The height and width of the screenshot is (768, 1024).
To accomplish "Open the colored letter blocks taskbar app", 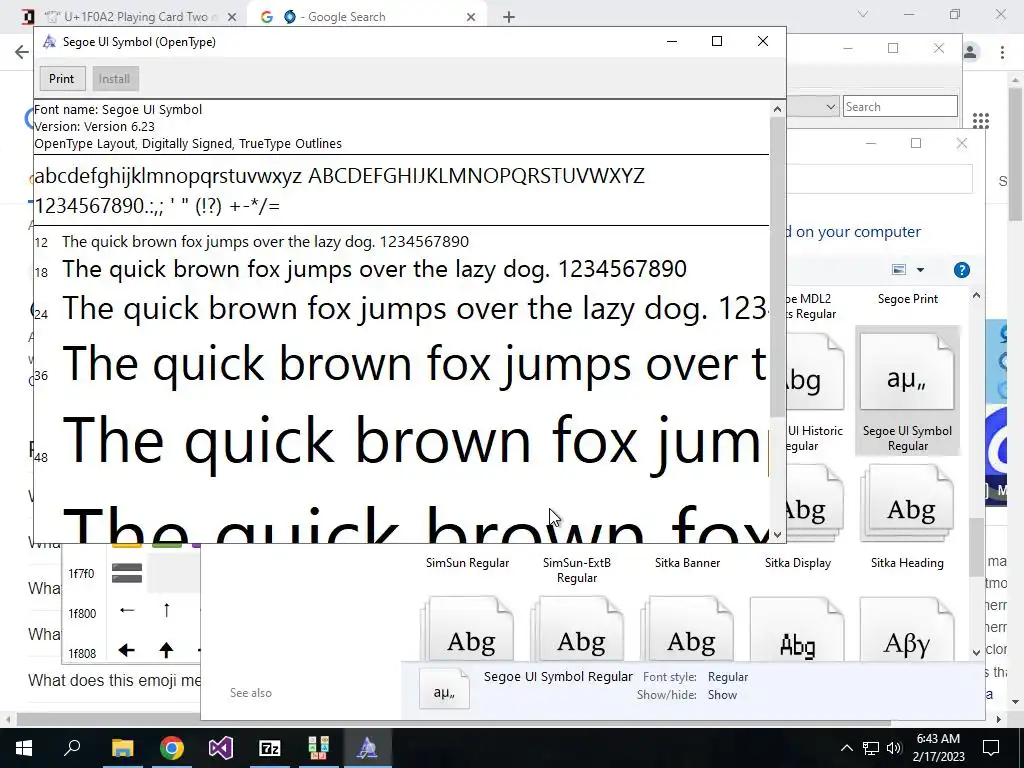I will click(318, 748).
